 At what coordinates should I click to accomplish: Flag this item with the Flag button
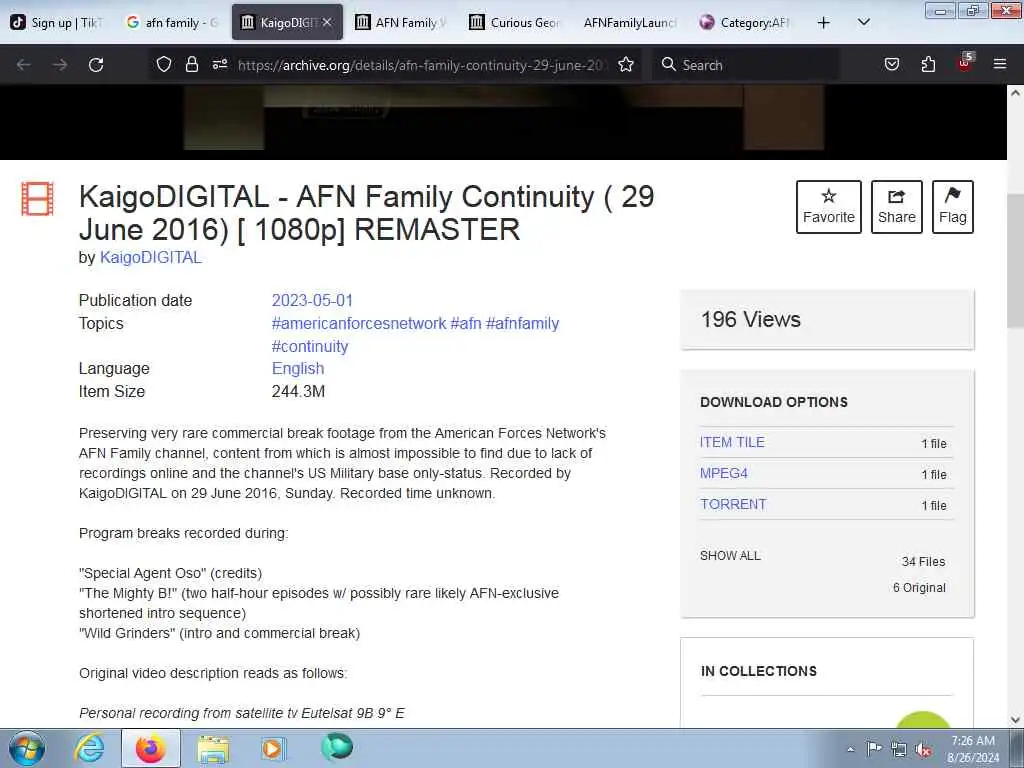[x=953, y=207]
